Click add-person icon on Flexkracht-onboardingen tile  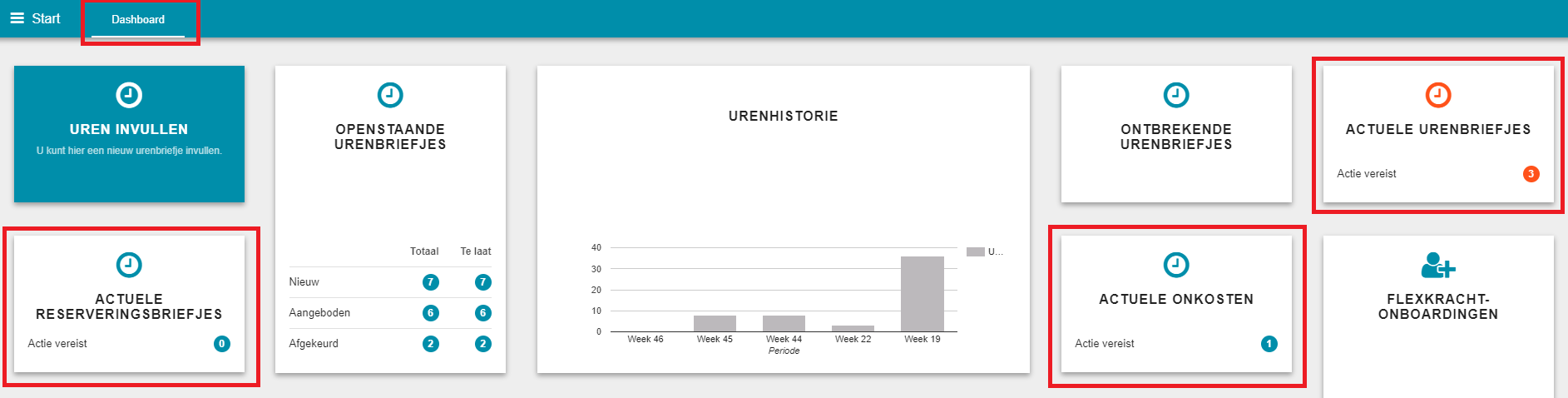coord(1437,266)
